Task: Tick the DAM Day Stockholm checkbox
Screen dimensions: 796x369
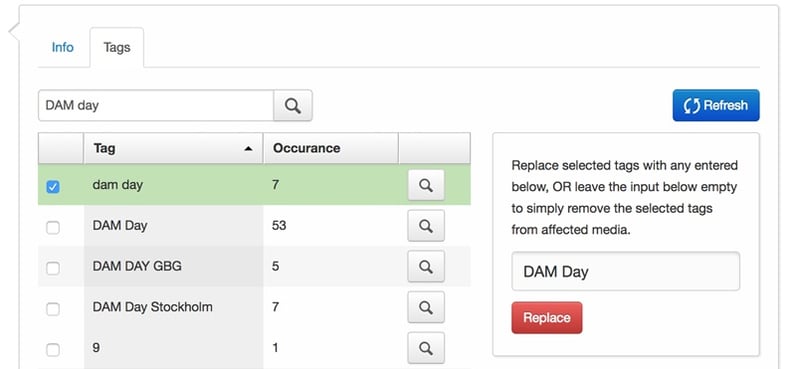Action: (x=53, y=309)
